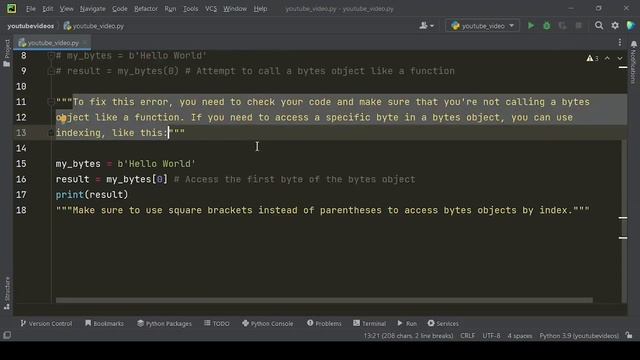Change 4 spaces indent setting
This screenshot has height=360, width=640.
coord(520,336)
